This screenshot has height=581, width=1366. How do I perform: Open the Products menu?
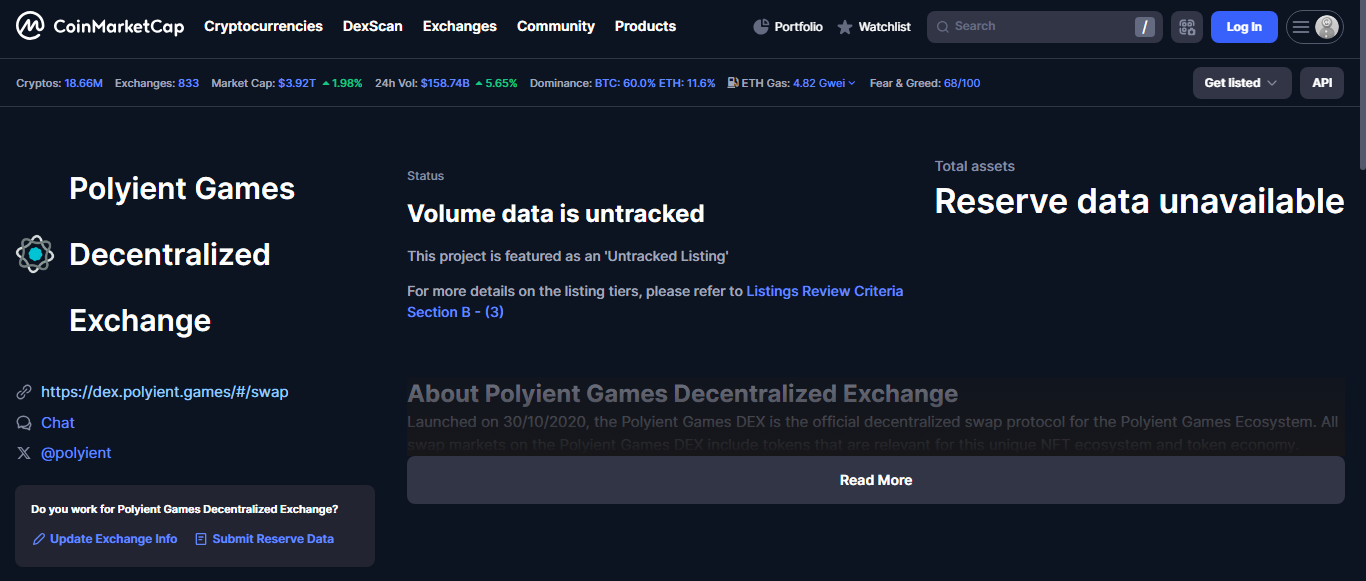(645, 26)
